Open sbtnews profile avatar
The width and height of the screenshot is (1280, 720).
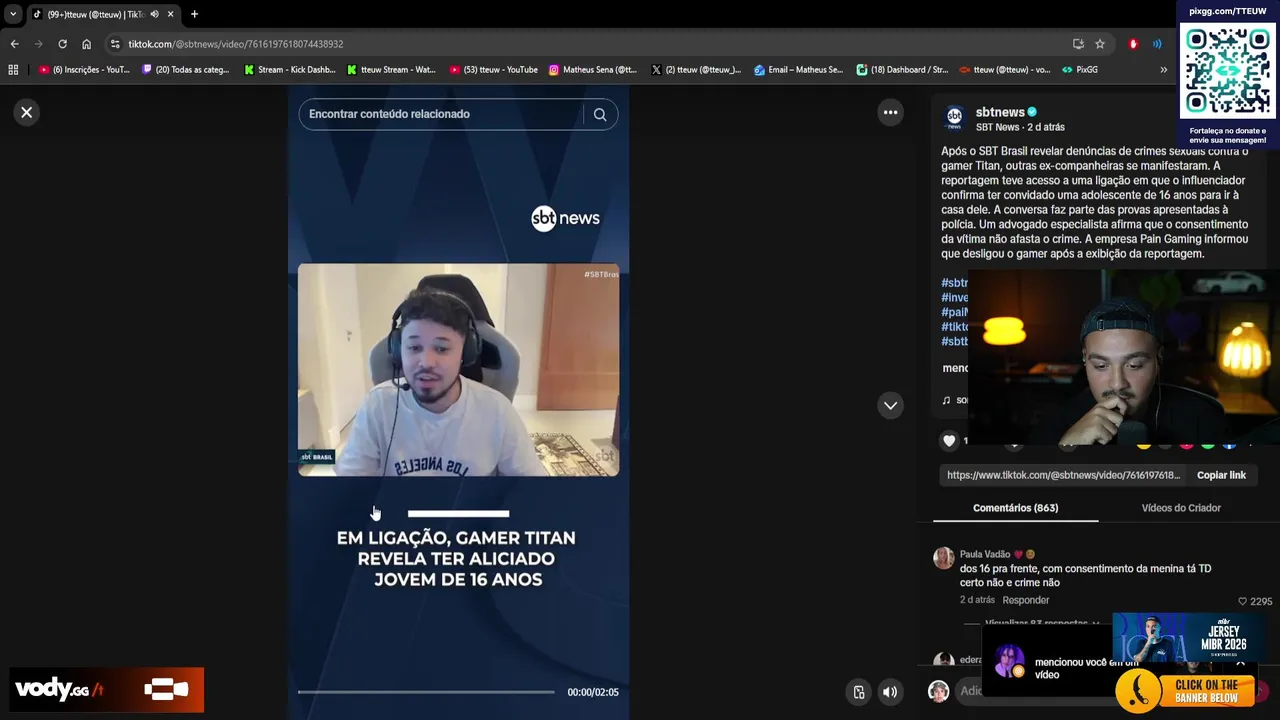click(954, 118)
